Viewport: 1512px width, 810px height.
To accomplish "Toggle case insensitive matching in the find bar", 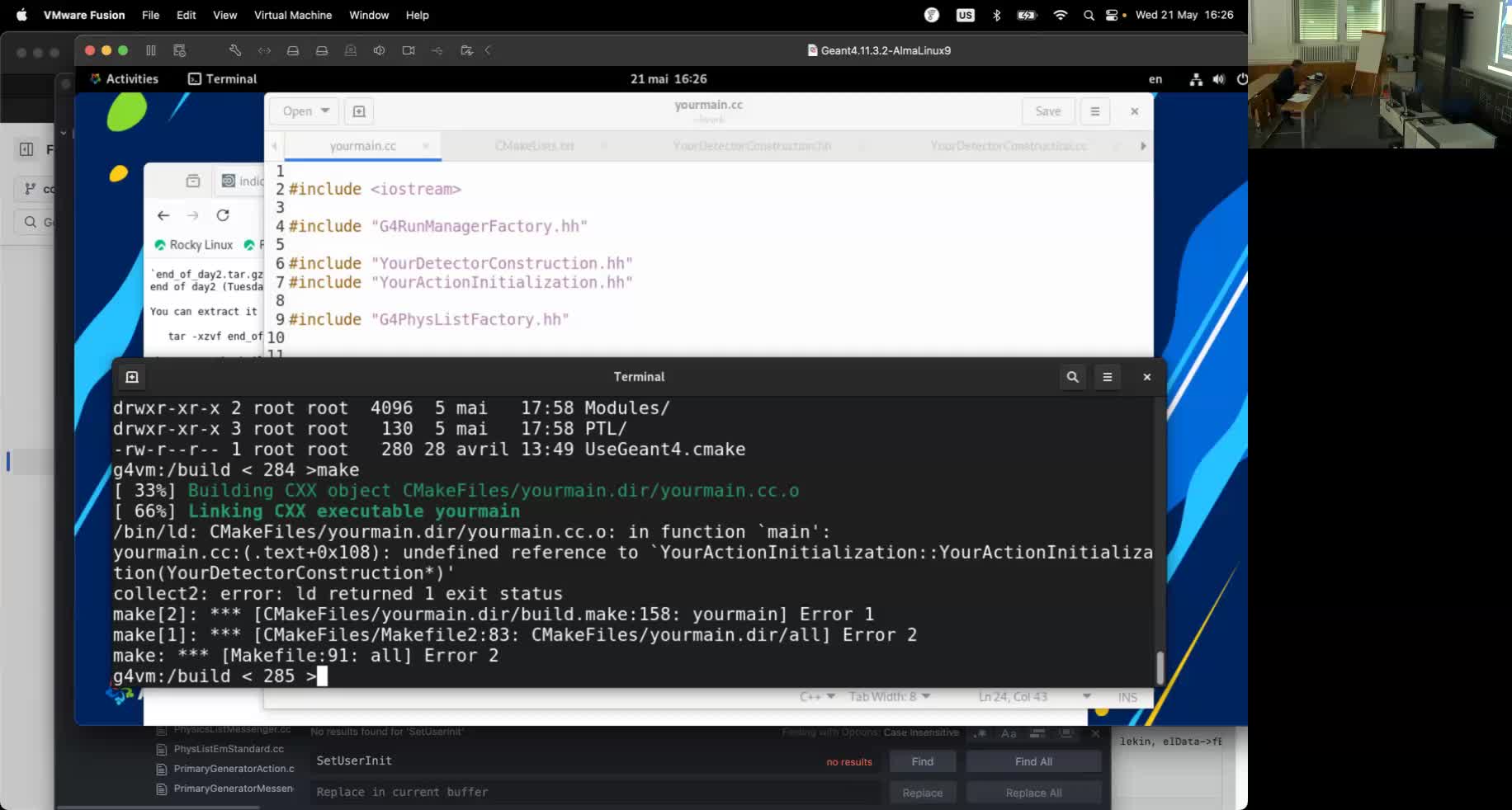I will [x=1008, y=733].
